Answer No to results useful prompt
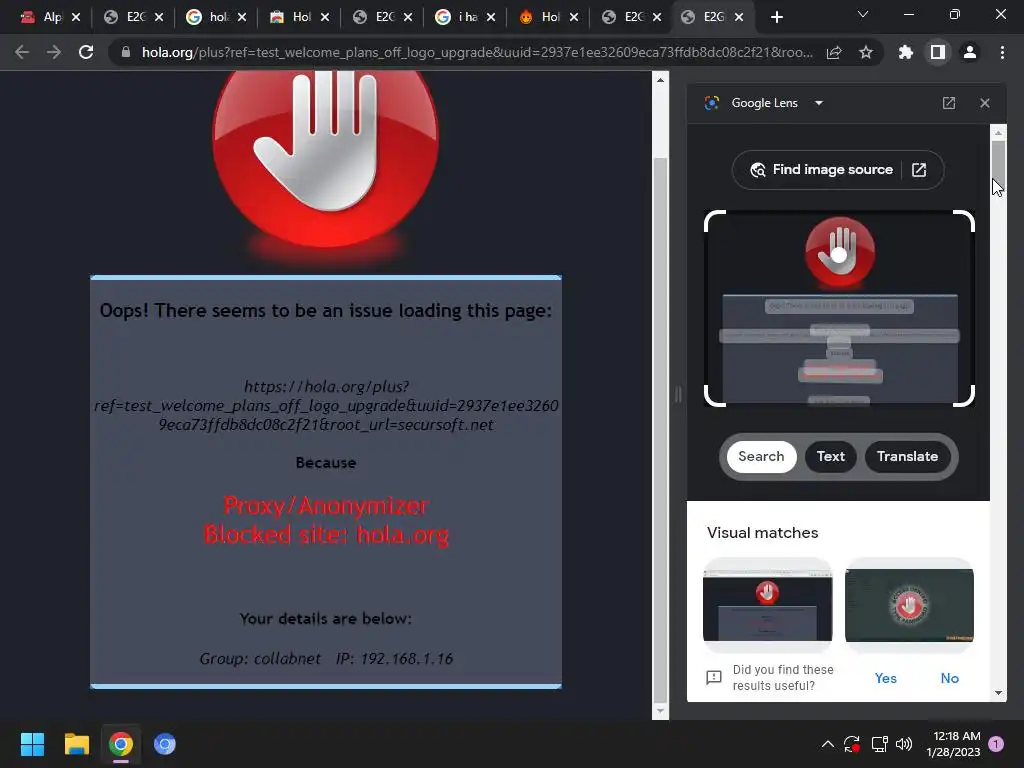This screenshot has height=768, width=1024. (950, 678)
